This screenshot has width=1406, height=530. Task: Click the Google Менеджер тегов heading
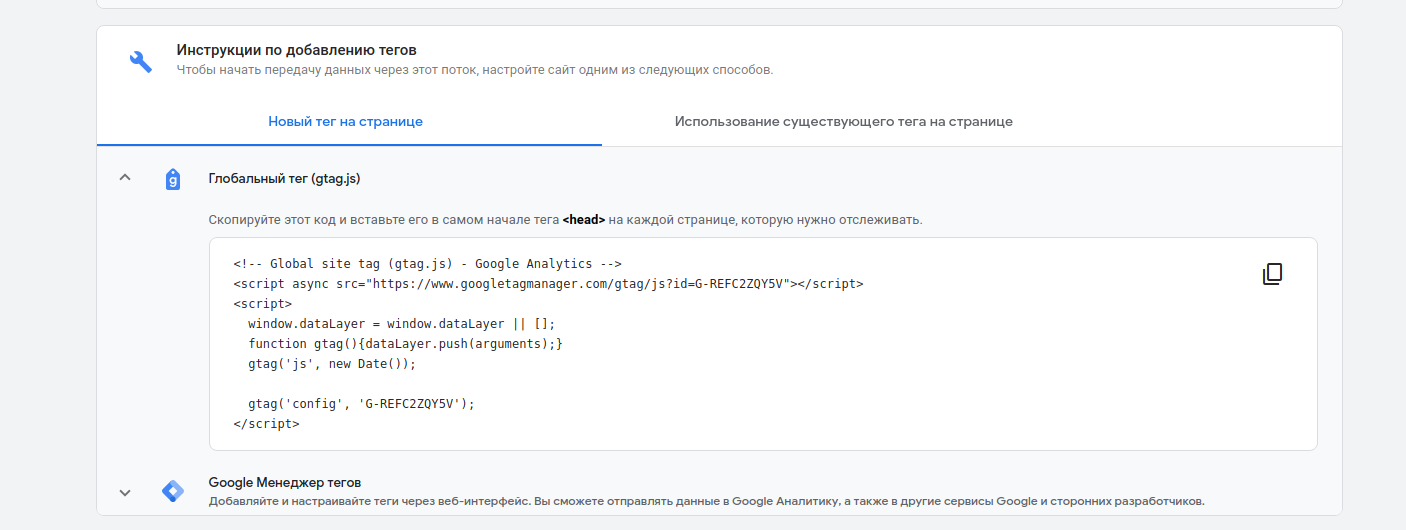coord(285,482)
